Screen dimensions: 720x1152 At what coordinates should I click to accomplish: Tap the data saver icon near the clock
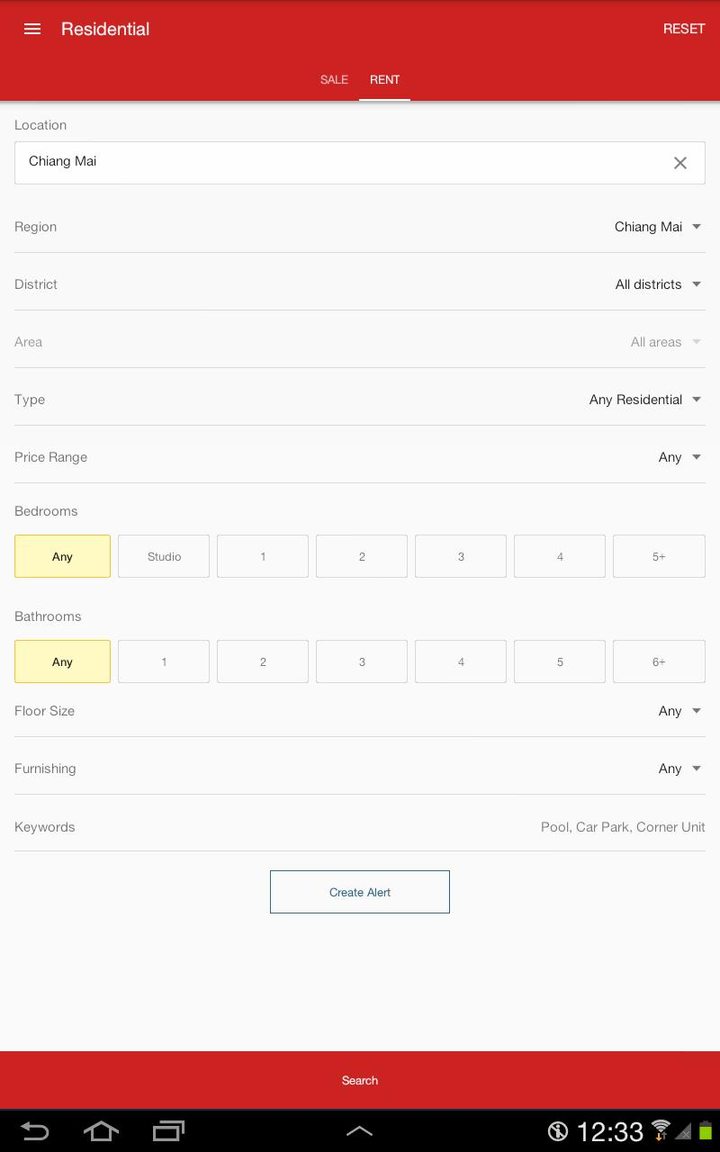tap(557, 1130)
